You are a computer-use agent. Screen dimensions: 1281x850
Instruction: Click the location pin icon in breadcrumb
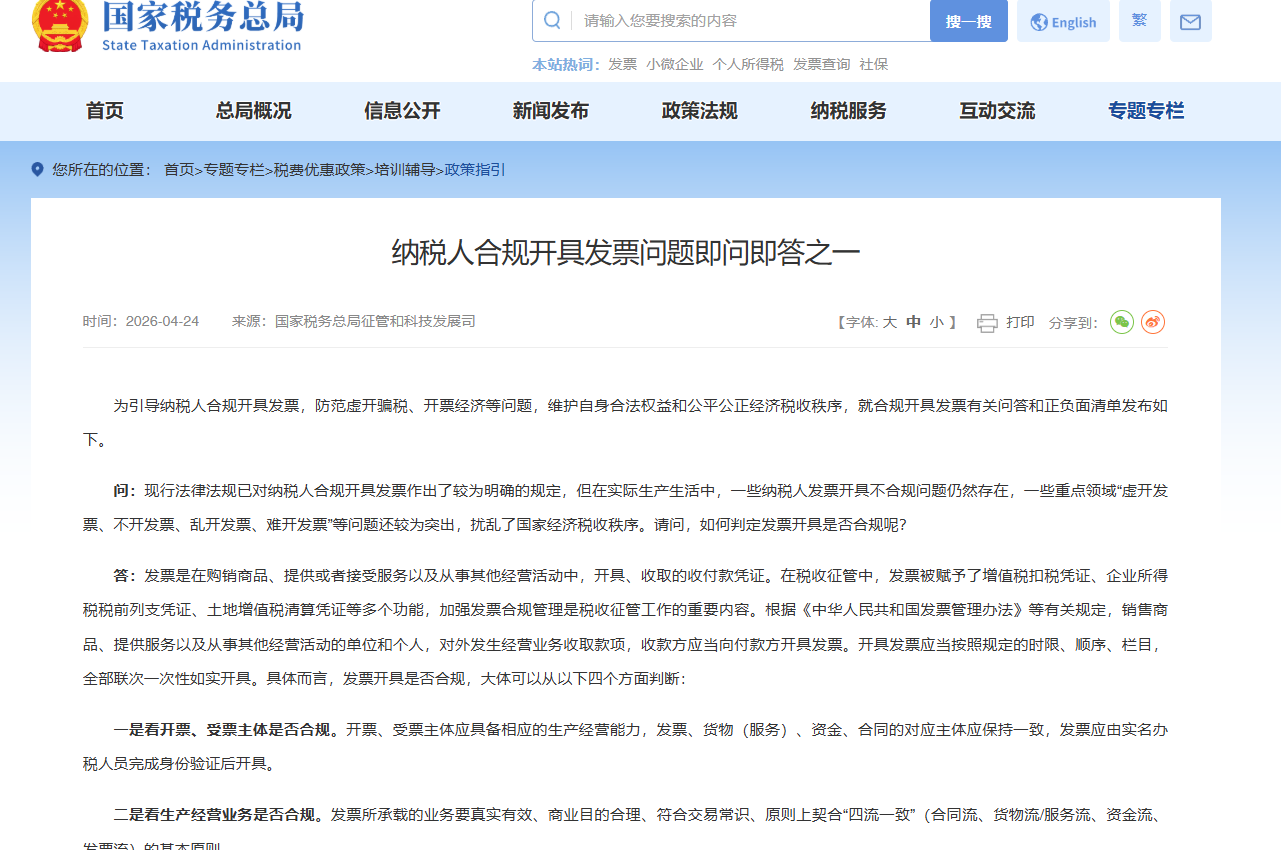coord(38,170)
